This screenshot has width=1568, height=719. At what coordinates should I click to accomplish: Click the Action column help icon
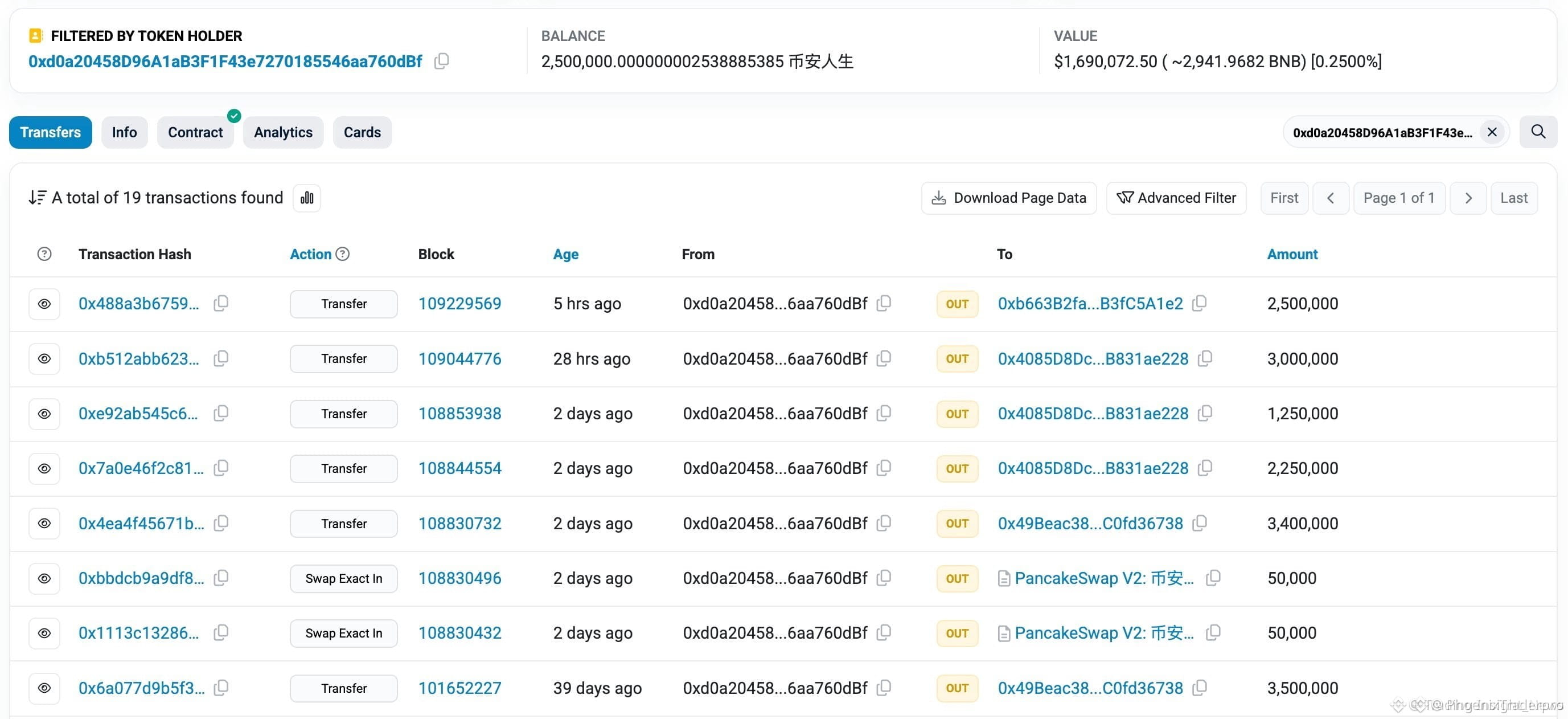point(343,254)
